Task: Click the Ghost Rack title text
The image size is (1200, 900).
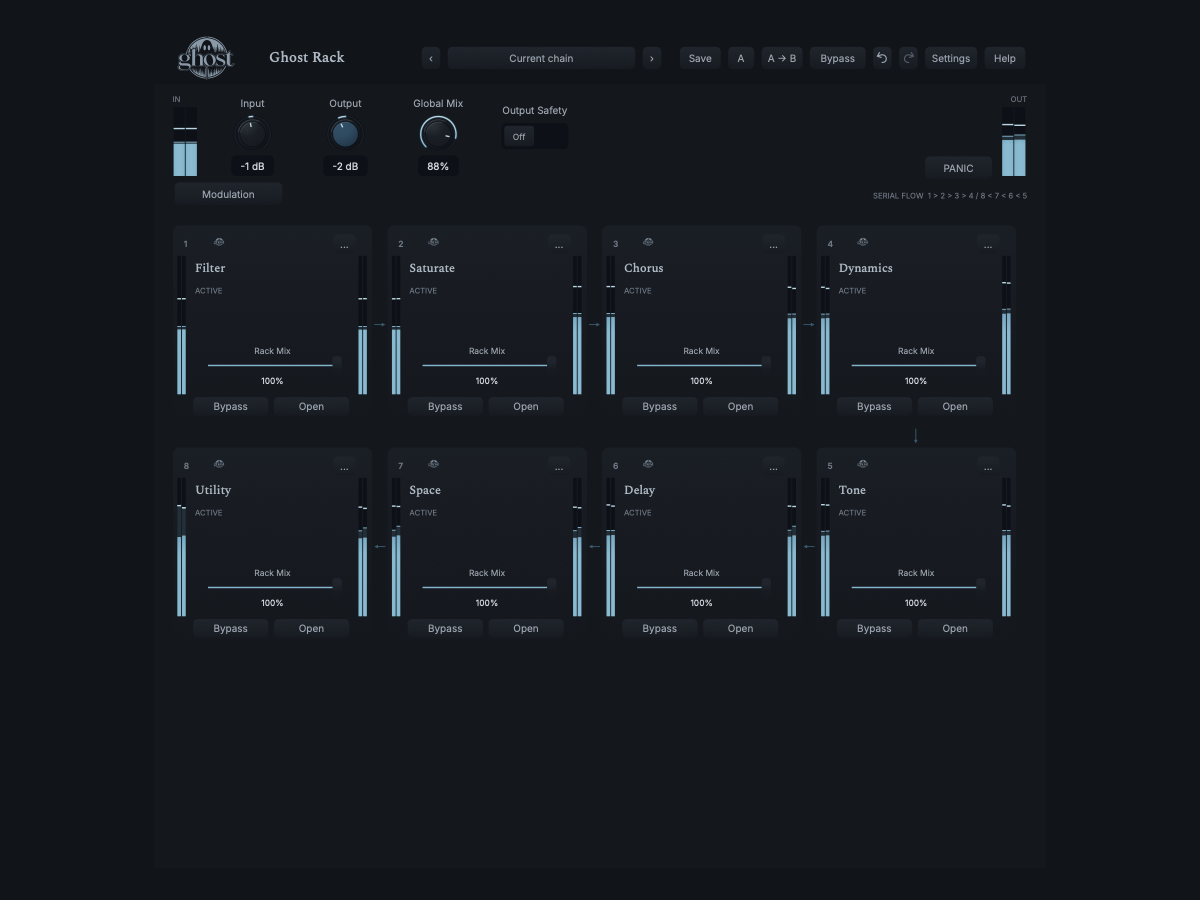Action: pyautogui.click(x=307, y=57)
